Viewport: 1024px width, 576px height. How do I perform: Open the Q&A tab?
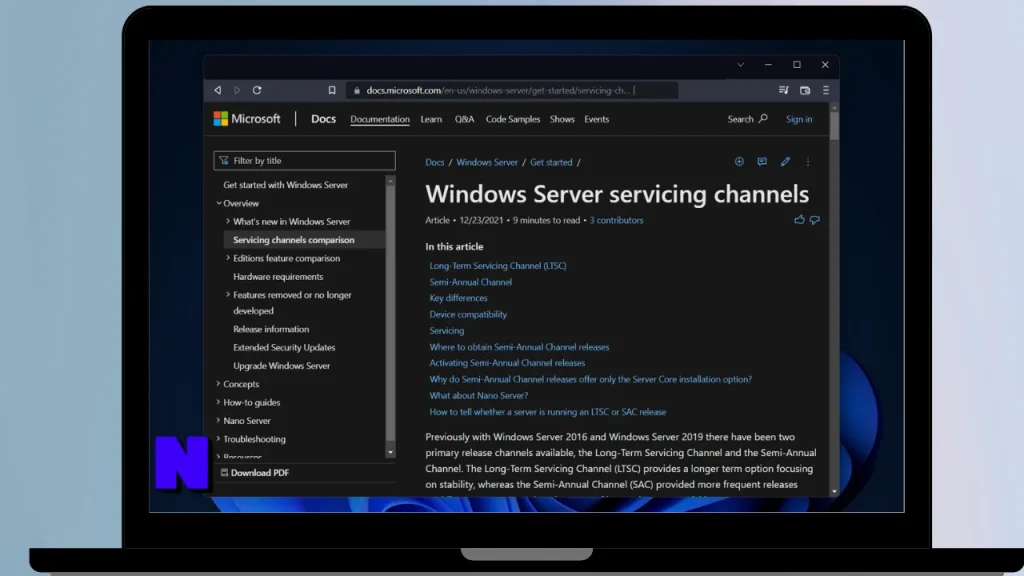click(x=464, y=119)
